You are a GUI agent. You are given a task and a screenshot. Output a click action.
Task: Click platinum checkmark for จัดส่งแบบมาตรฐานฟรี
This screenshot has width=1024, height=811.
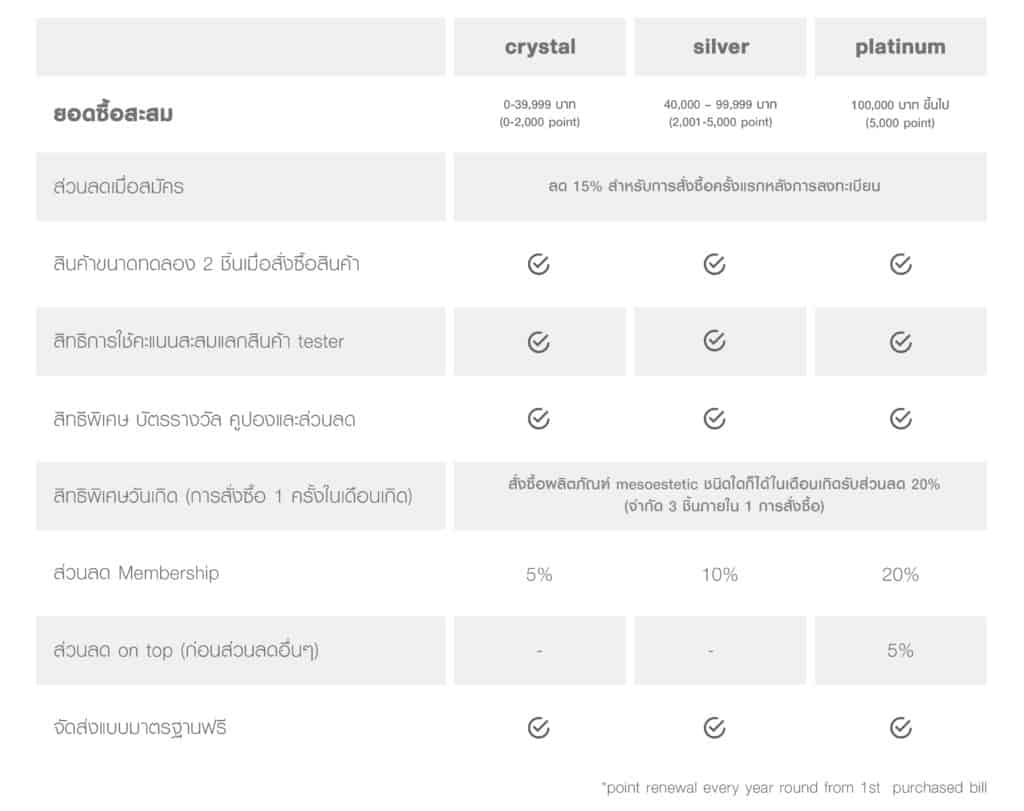point(900,727)
